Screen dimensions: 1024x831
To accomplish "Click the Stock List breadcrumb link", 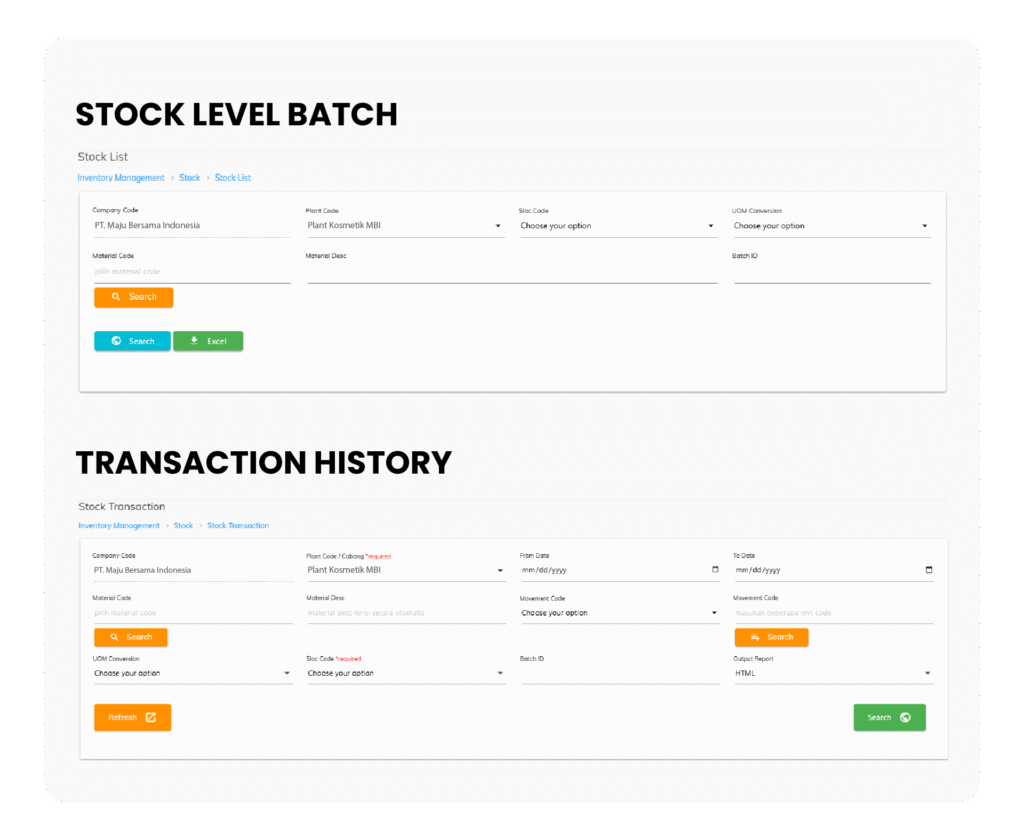I will coord(232,178).
